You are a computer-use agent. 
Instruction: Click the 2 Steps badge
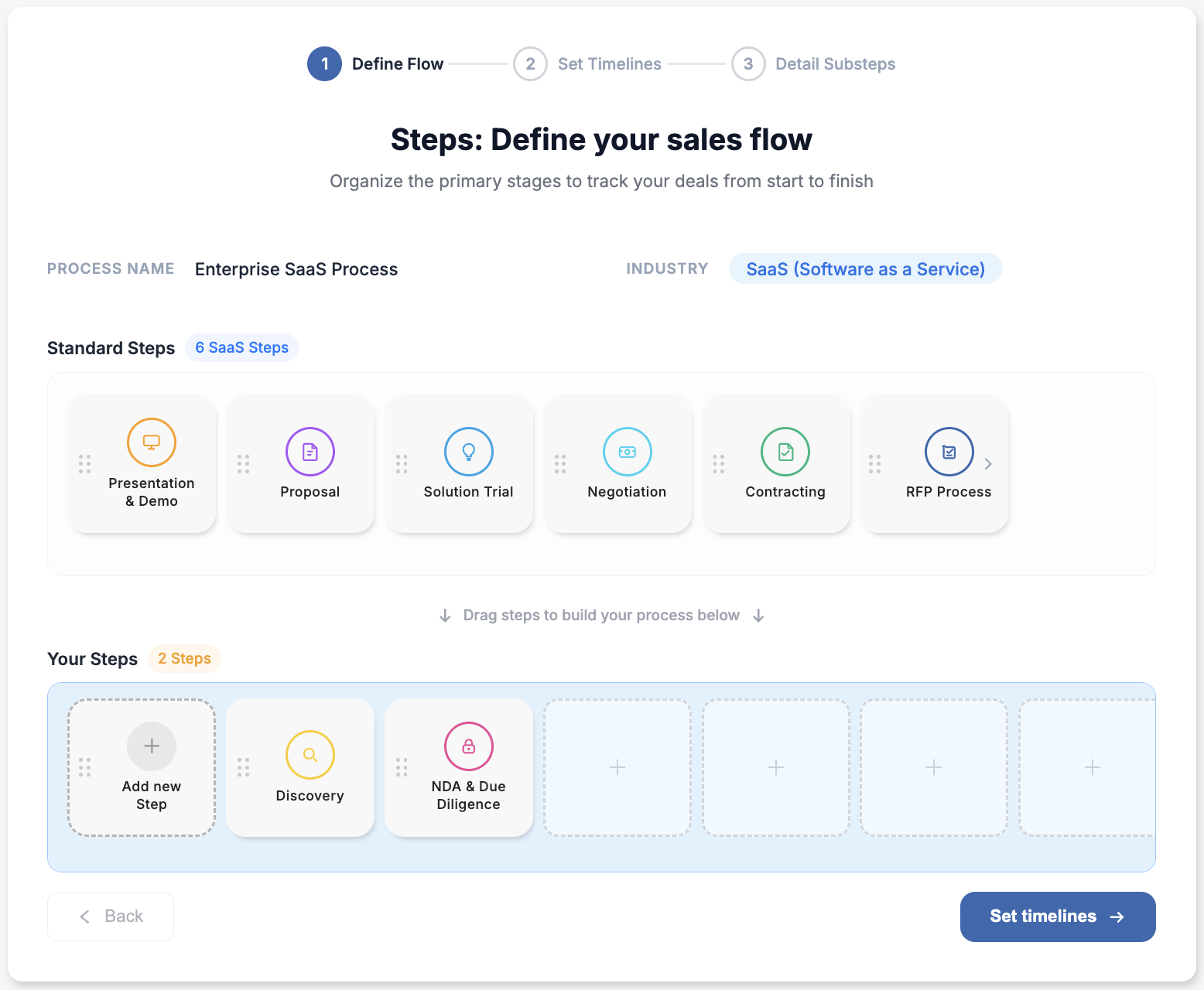click(x=184, y=658)
